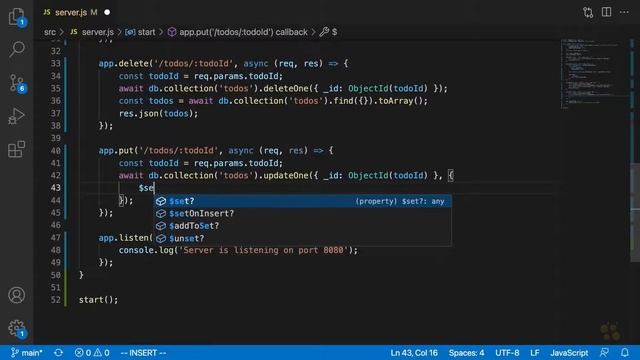The height and width of the screenshot is (360, 640).
Task: Choose the $unset? suggestion
Action: tap(303, 238)
